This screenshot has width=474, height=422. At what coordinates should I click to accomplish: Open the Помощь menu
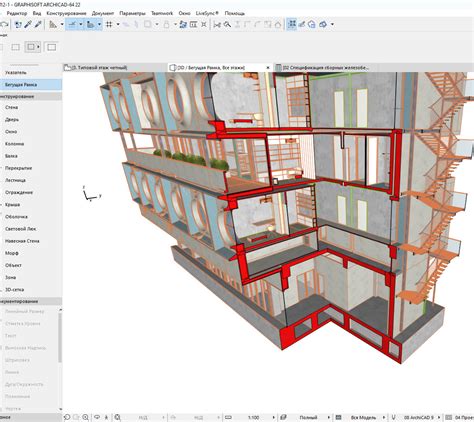pyautogui.click(x=235, y=13)
